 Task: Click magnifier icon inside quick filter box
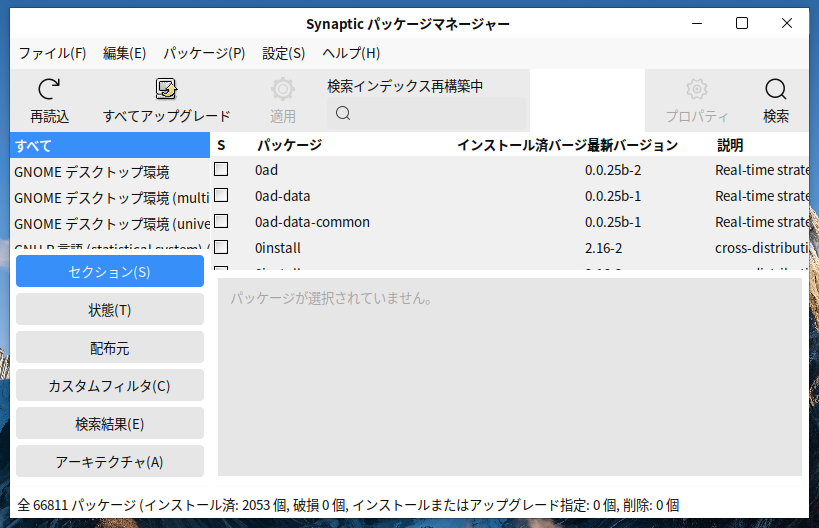[343, 113]
